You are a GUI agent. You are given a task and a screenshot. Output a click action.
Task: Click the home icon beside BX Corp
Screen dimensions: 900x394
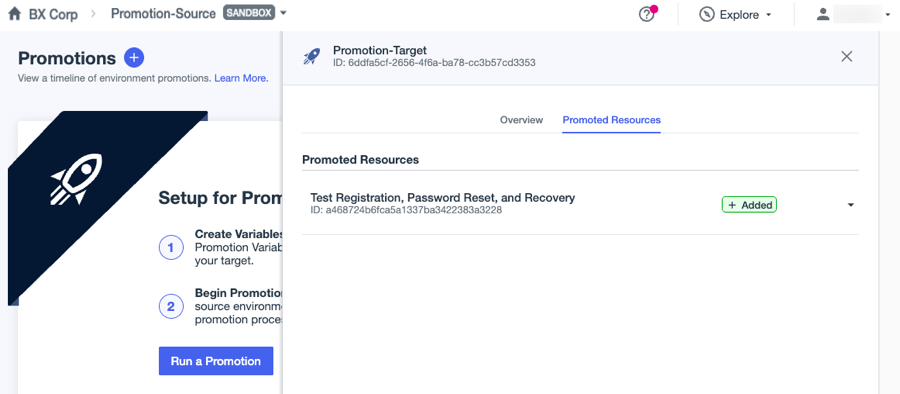(14, 14)
